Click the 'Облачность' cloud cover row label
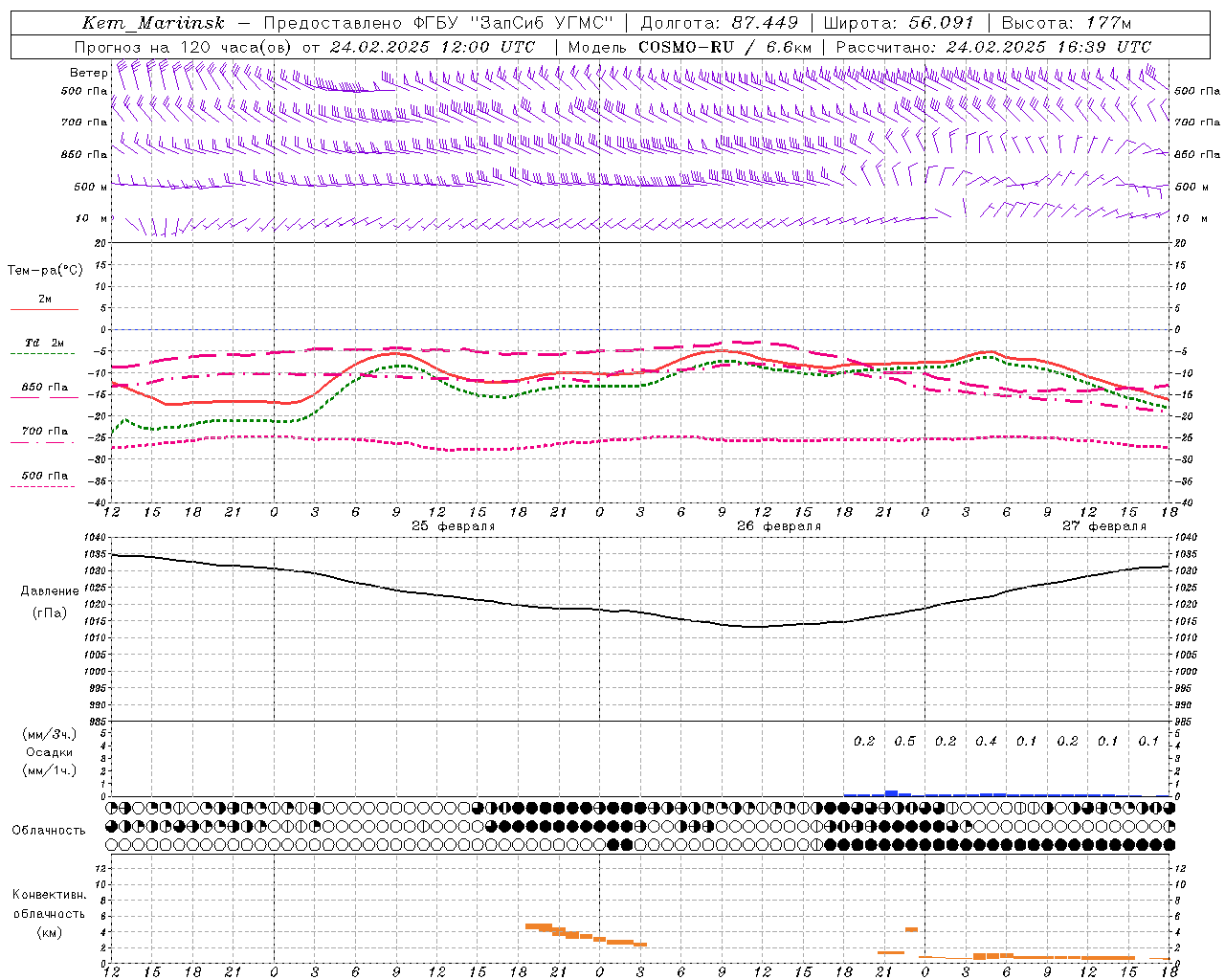The width and height of the screenshot is (1225, 980). (48, 831)
